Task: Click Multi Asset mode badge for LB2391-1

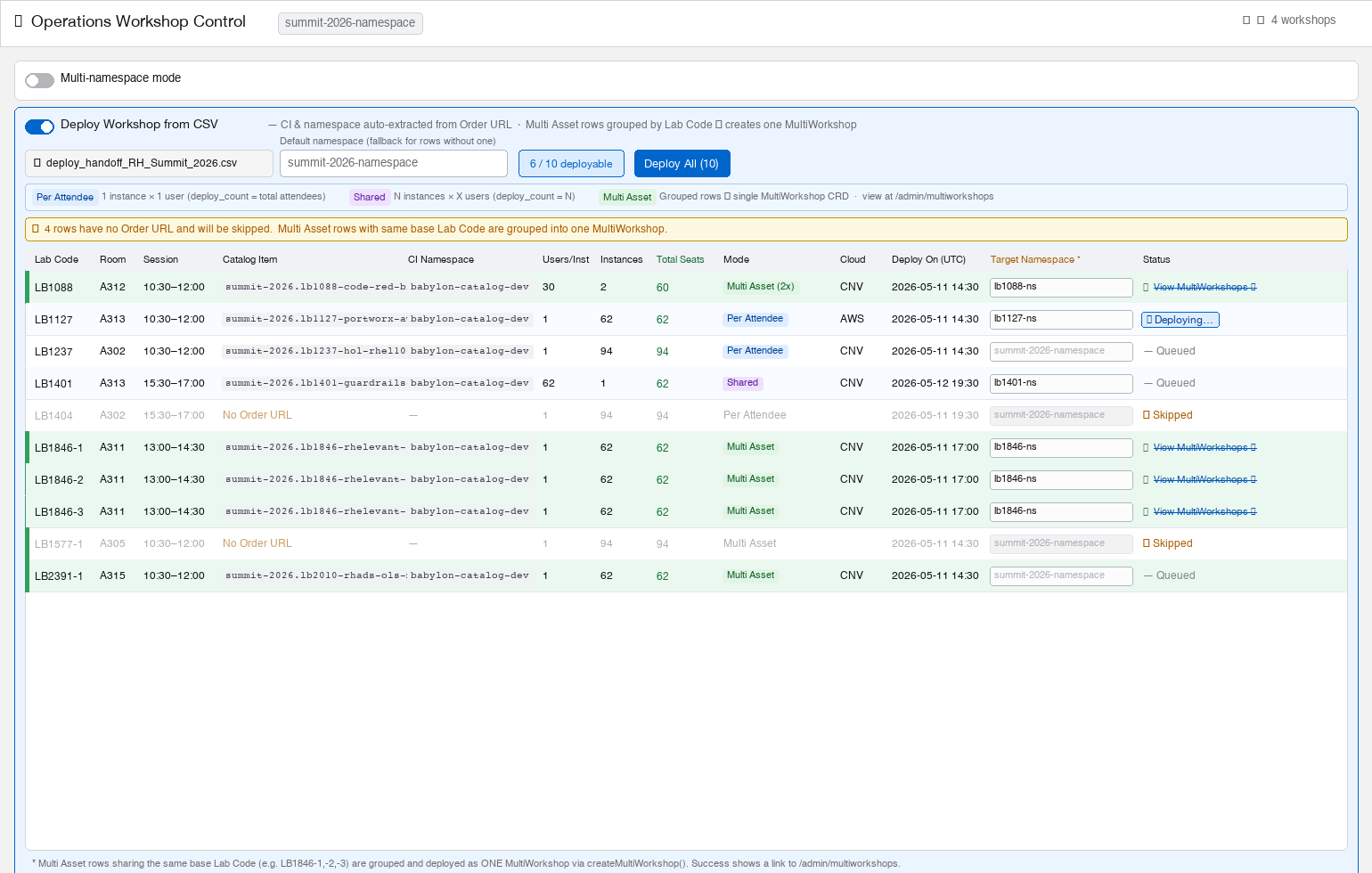Action: [750, 575]
